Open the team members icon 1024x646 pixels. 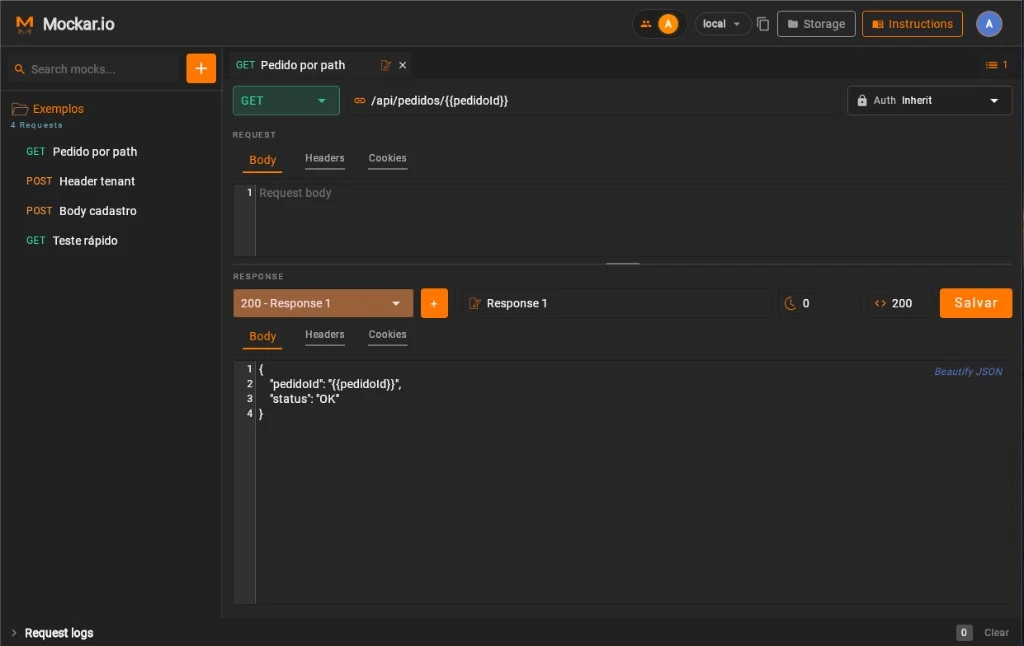[646, 24]
